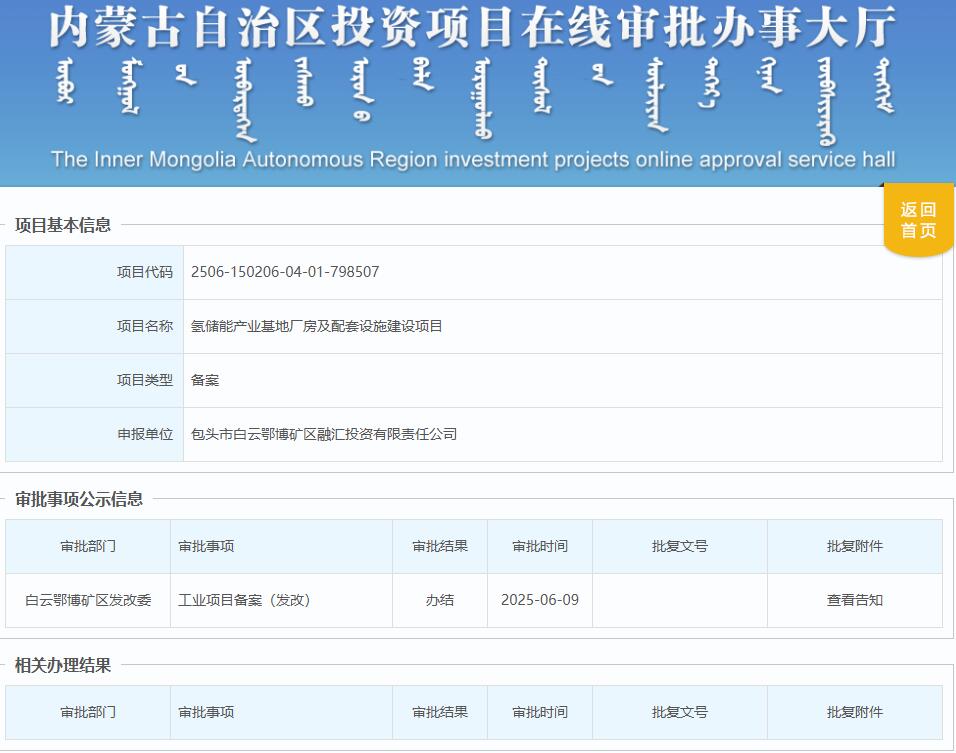Click the approval date 2025-06-09
Viewport: 956px width, 753px height.
coord(539,599)
